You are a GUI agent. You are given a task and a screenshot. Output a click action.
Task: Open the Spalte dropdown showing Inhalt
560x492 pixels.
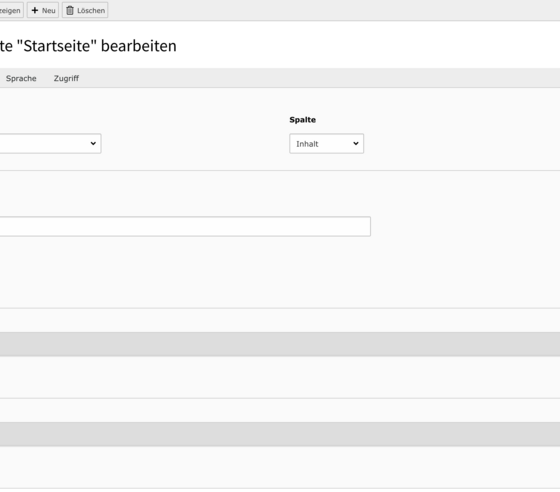pos(326,144)
